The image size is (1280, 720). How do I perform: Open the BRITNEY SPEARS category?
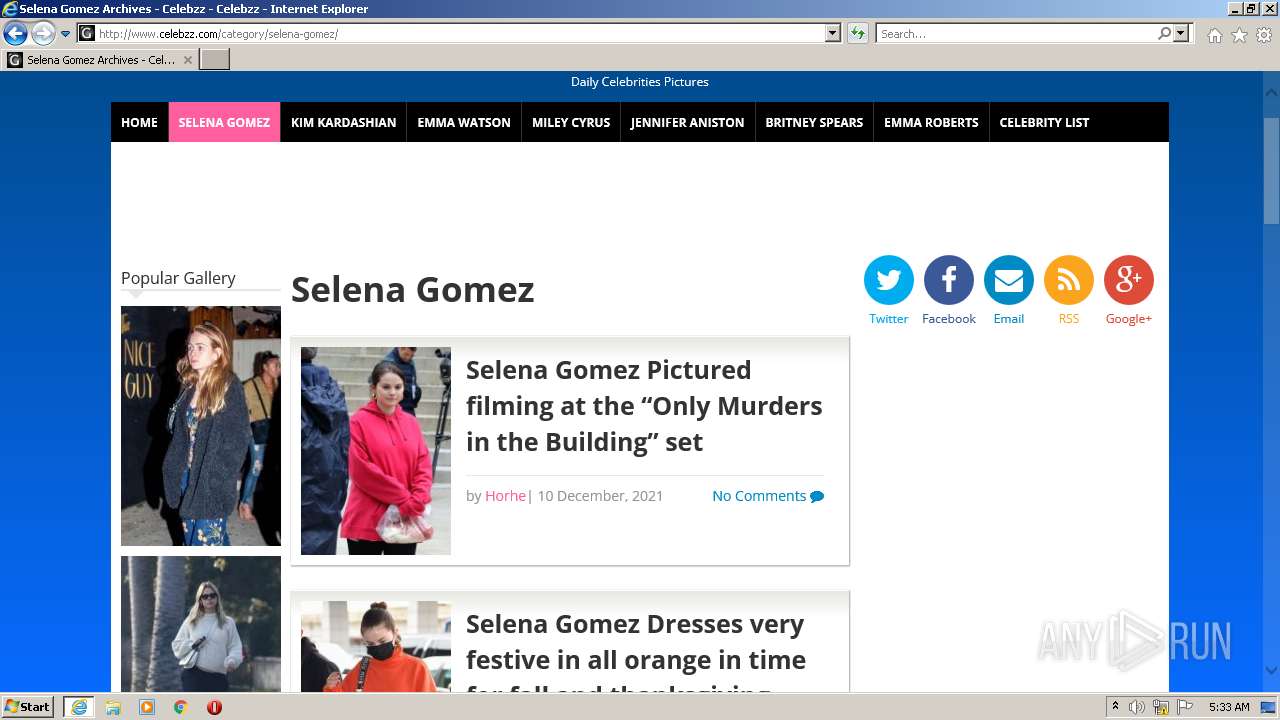tap(814, 122)
